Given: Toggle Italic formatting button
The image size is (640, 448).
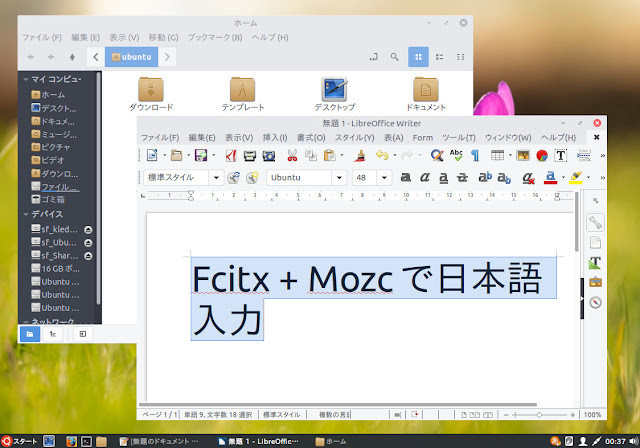Looking at the screenshot, I should click(x=424, y=177).
